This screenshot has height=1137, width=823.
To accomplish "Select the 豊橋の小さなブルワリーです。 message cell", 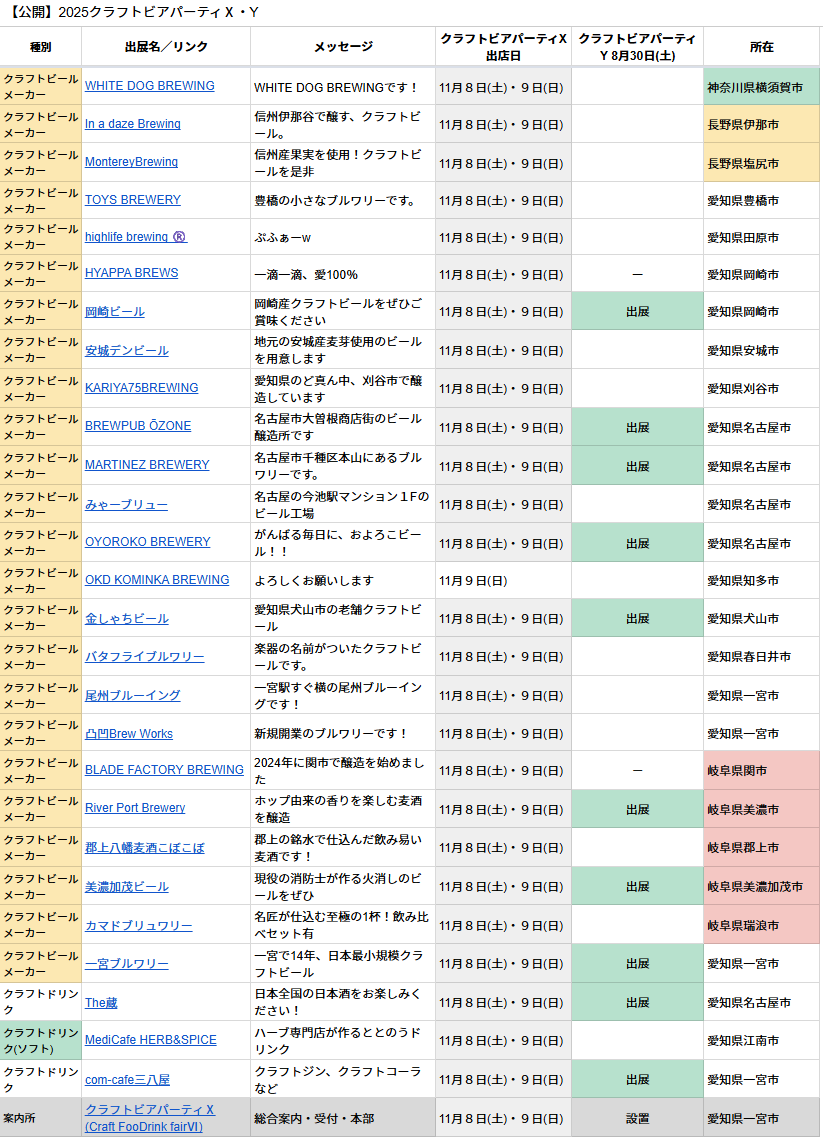I will click(x=343, y=201).
